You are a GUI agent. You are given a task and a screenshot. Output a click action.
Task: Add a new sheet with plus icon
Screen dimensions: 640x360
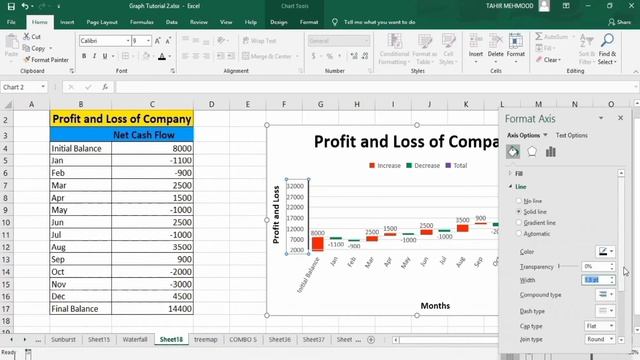click(371, 340)
